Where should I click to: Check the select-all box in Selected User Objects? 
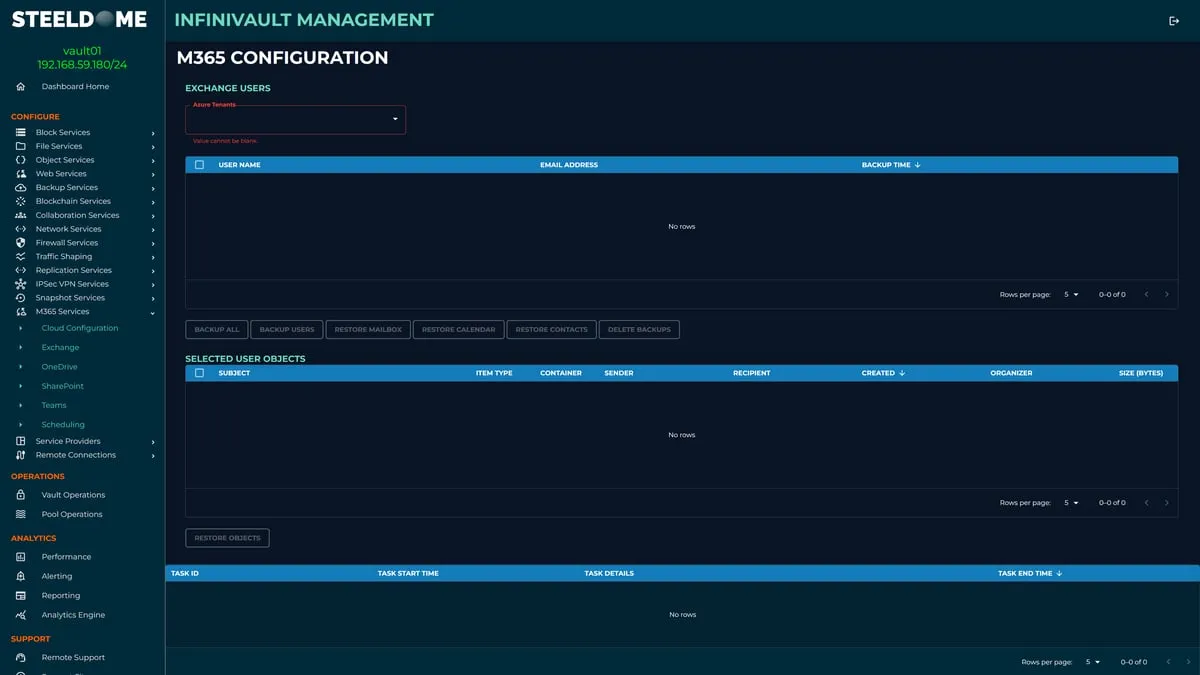click(197, 372)
